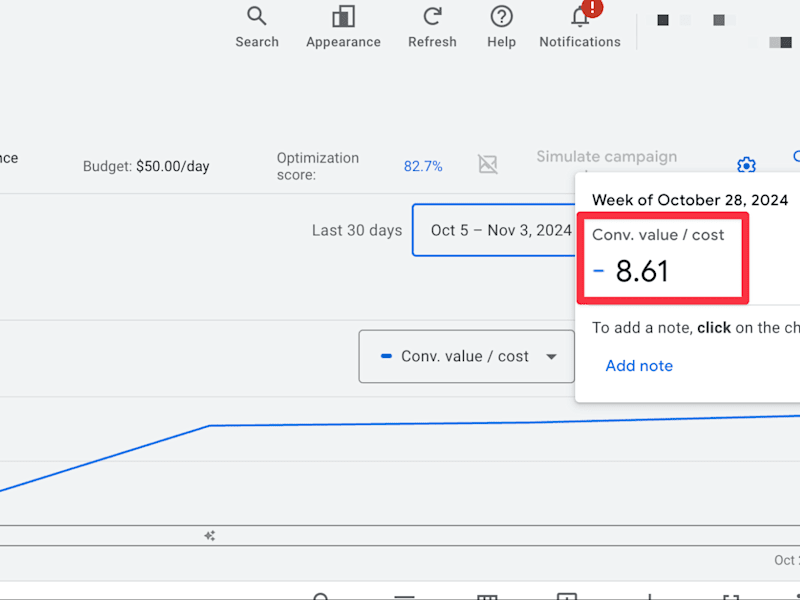
Task: Click the Add note link
Action: [x=639, y=366]
